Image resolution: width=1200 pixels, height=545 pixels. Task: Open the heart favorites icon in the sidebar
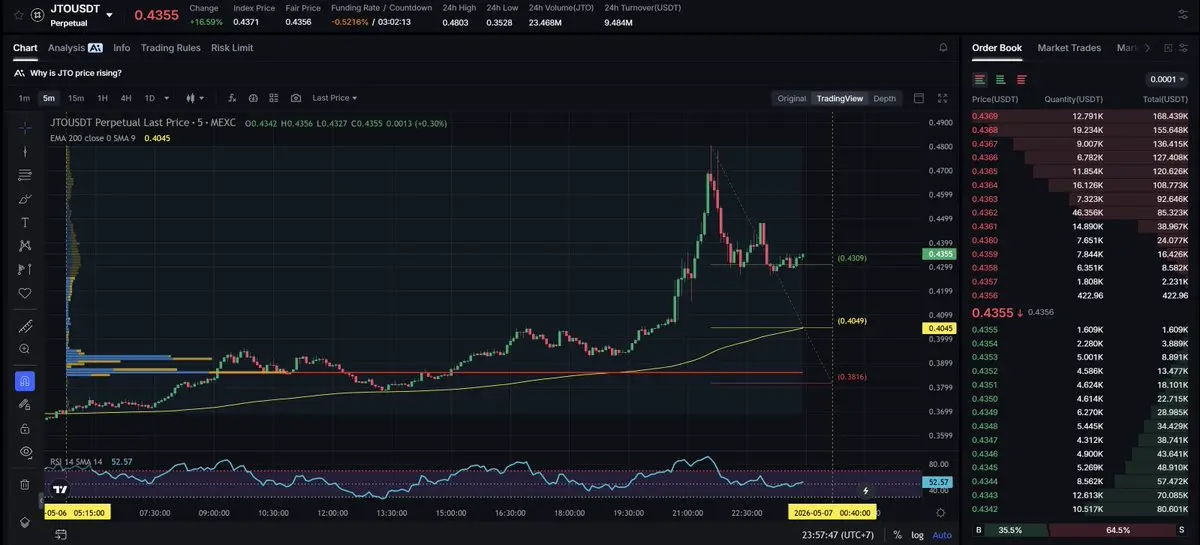(x=25, y=293)
